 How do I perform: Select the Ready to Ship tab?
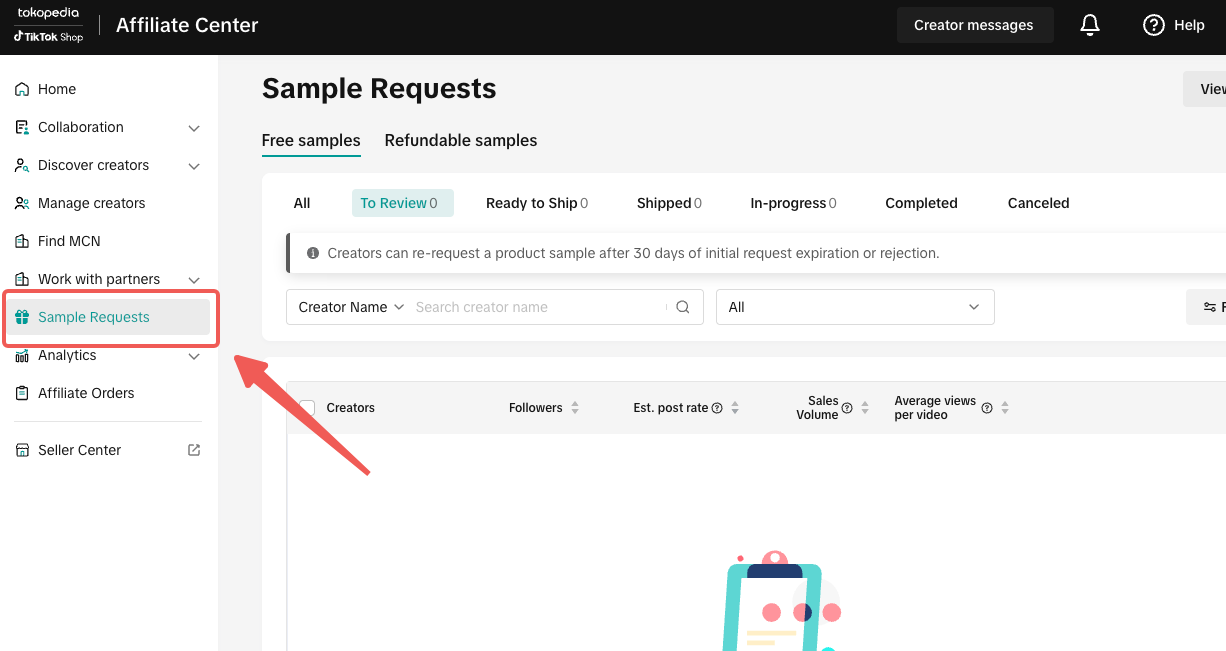(x=531, y=203)
